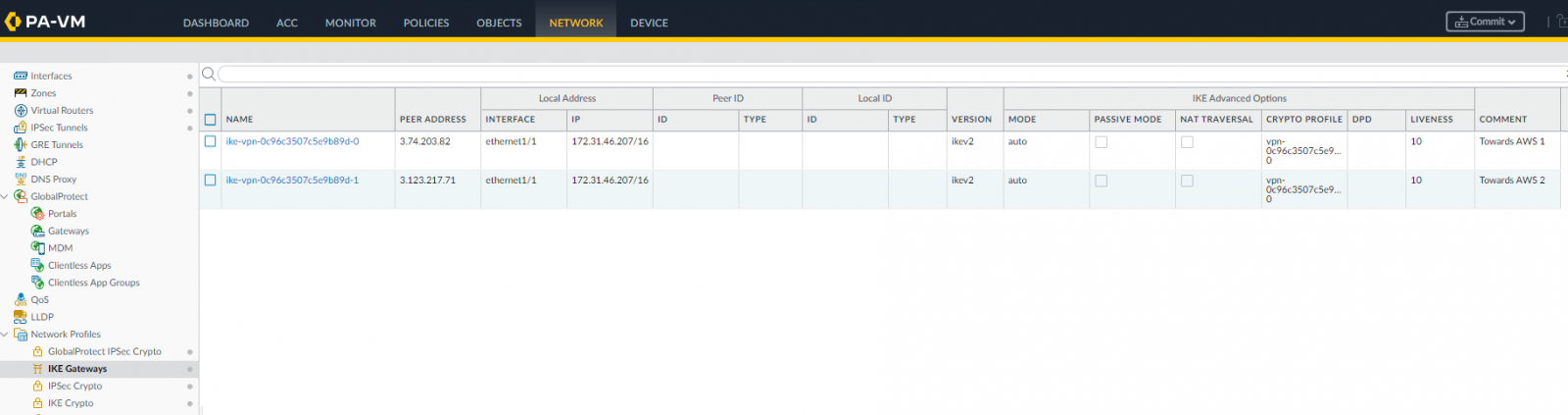Viewport: 1568px width, 415px height.
Task: Select the IPSec Tunnels icon
Action: pyautogui.click(x=21, y=128)
